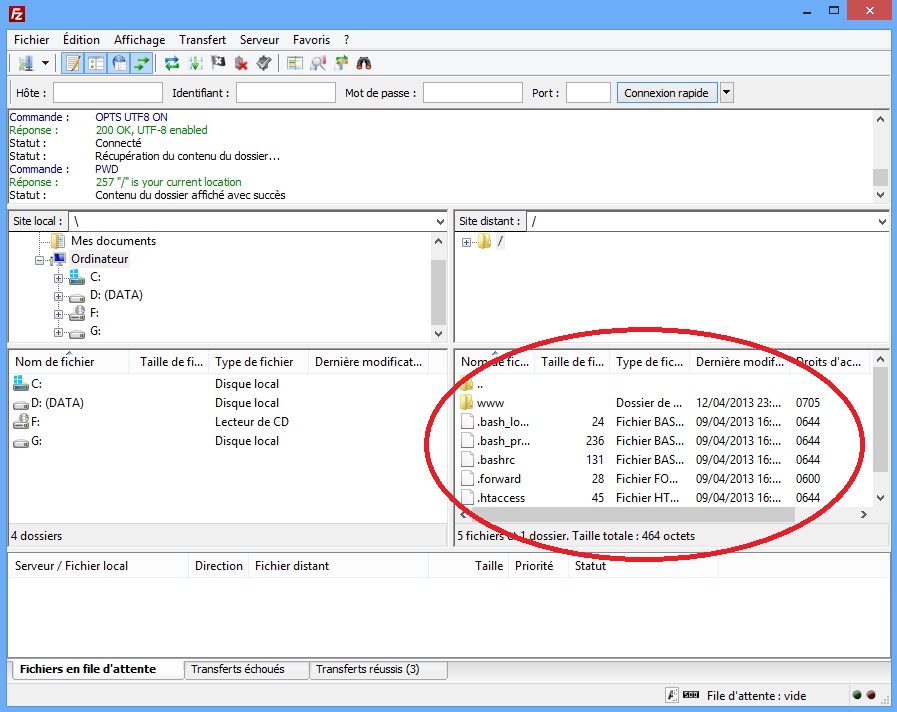Open the Site Manager toolbar icon
The image size is (897, 712).
click(25, 63)
